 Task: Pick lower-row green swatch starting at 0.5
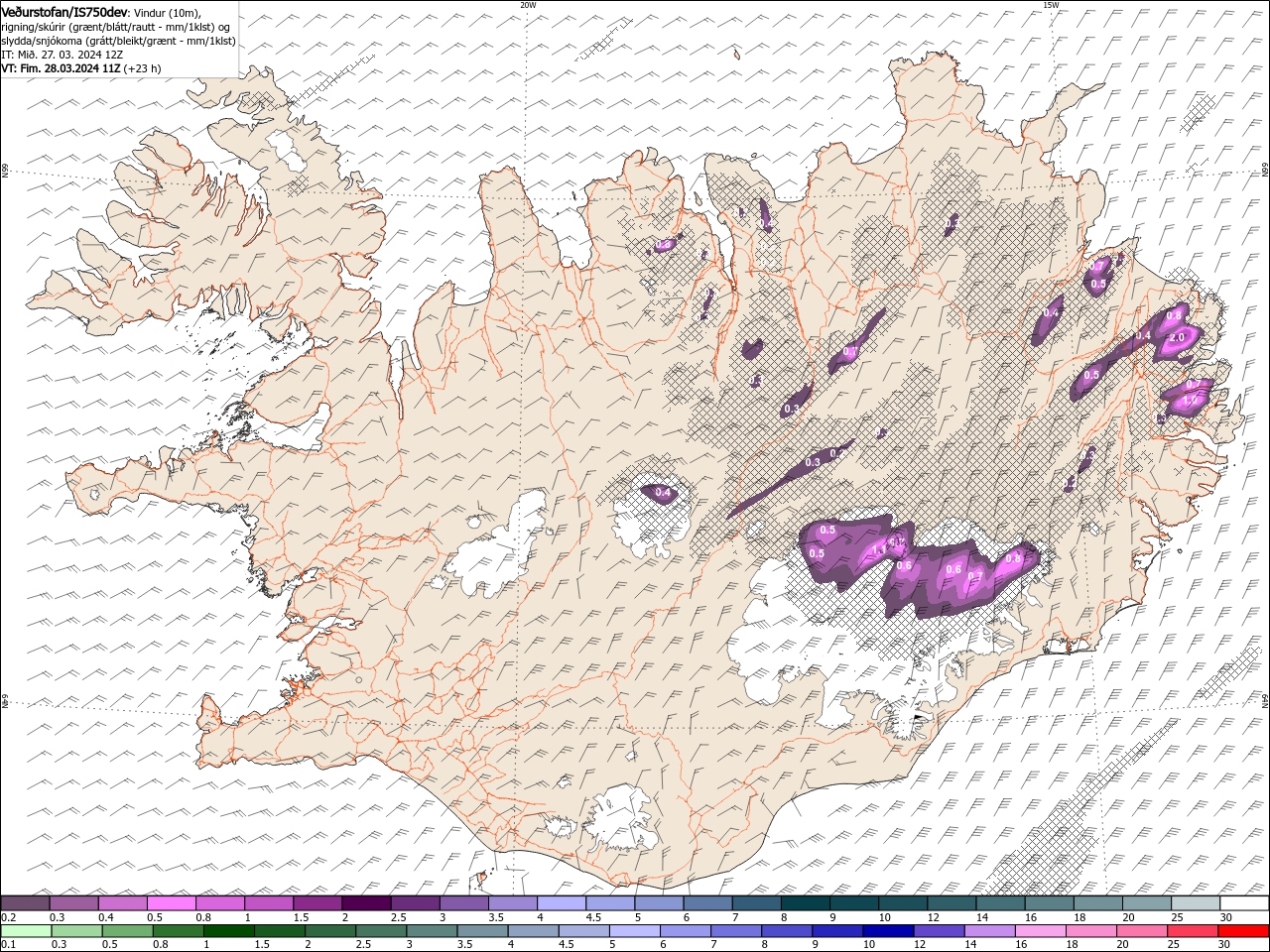[128, 931]
